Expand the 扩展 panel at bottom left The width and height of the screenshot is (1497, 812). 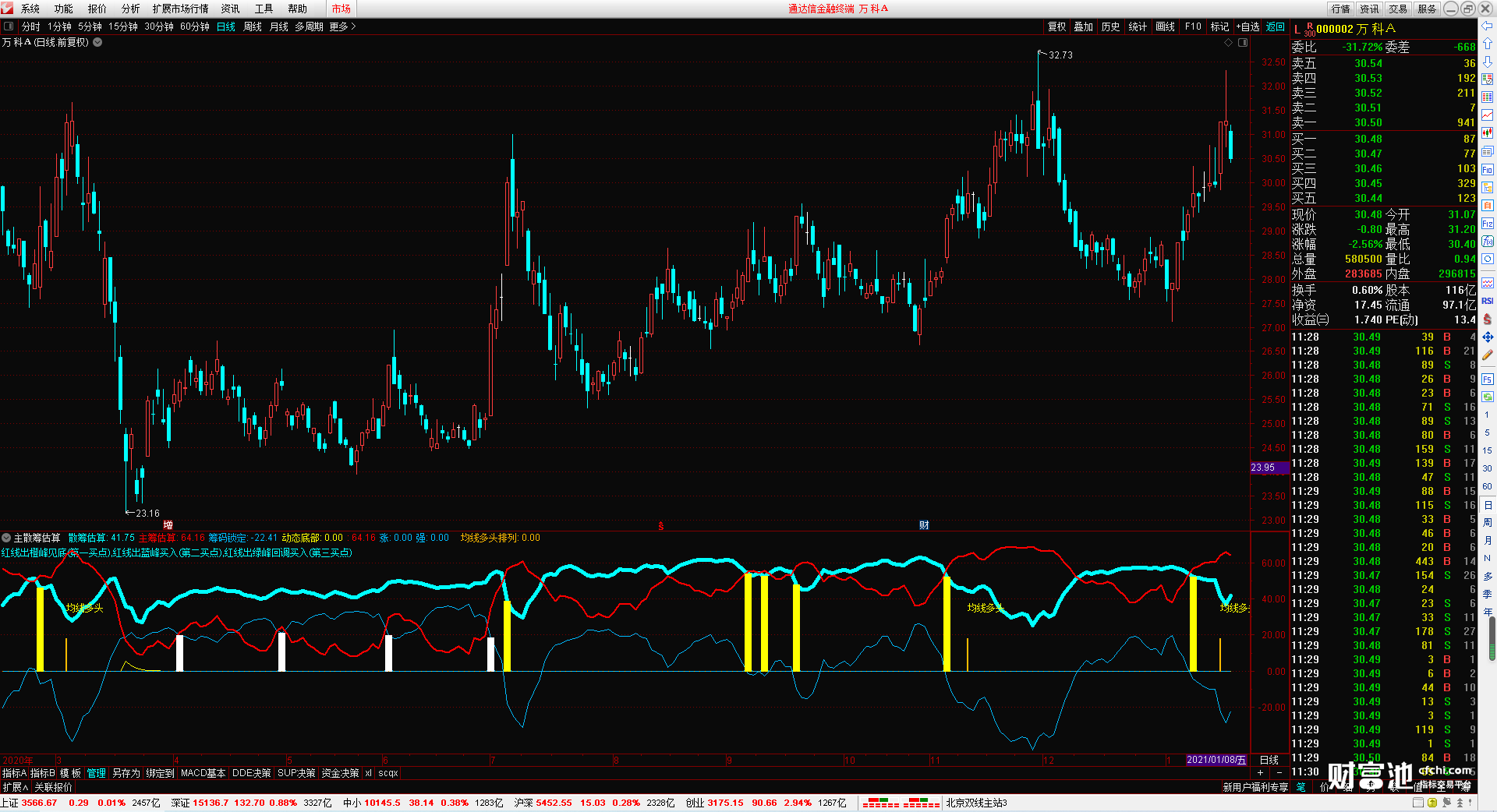point(15,787)
